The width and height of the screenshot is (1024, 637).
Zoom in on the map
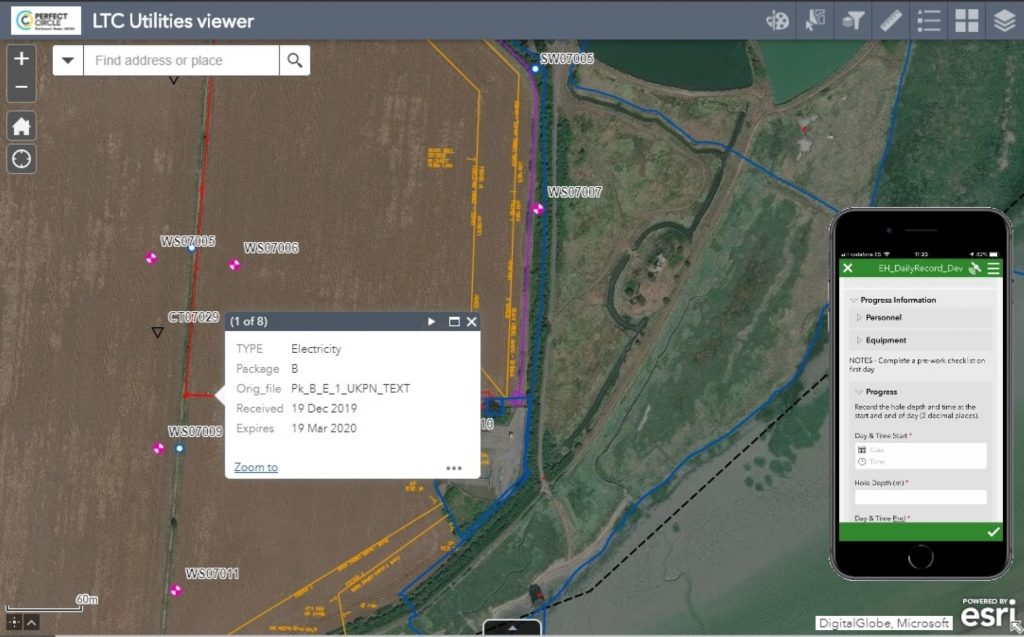pyautogui.click(x=21, y=58)
